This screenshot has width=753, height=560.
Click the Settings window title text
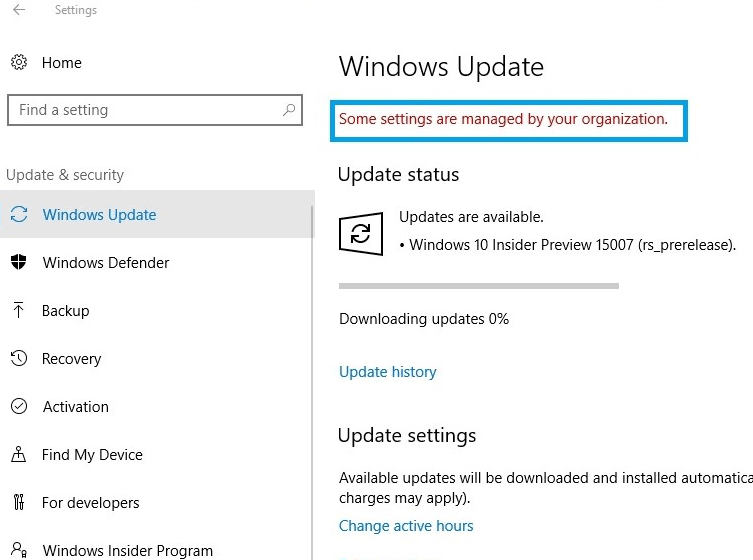[x=76, y=11]
